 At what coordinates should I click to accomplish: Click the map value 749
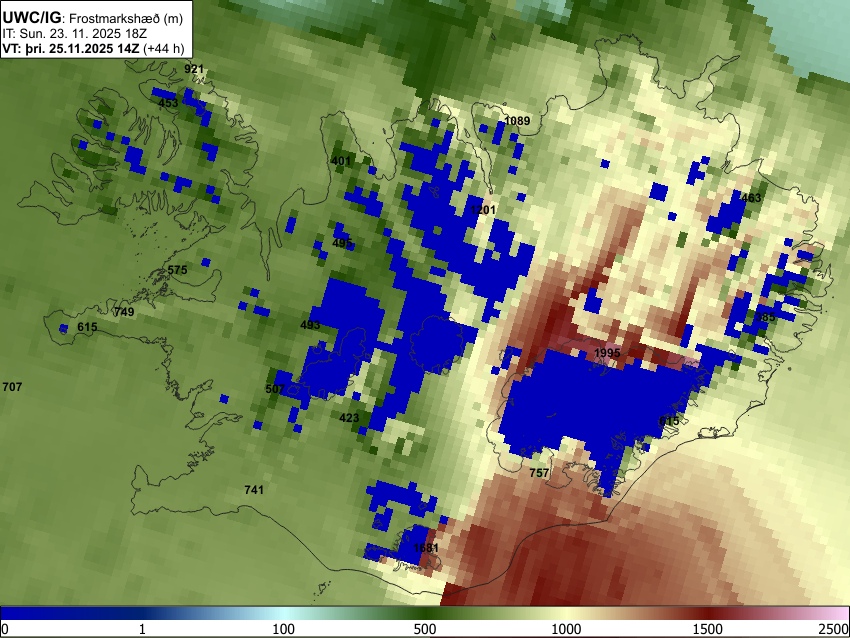tap(124, 312)
